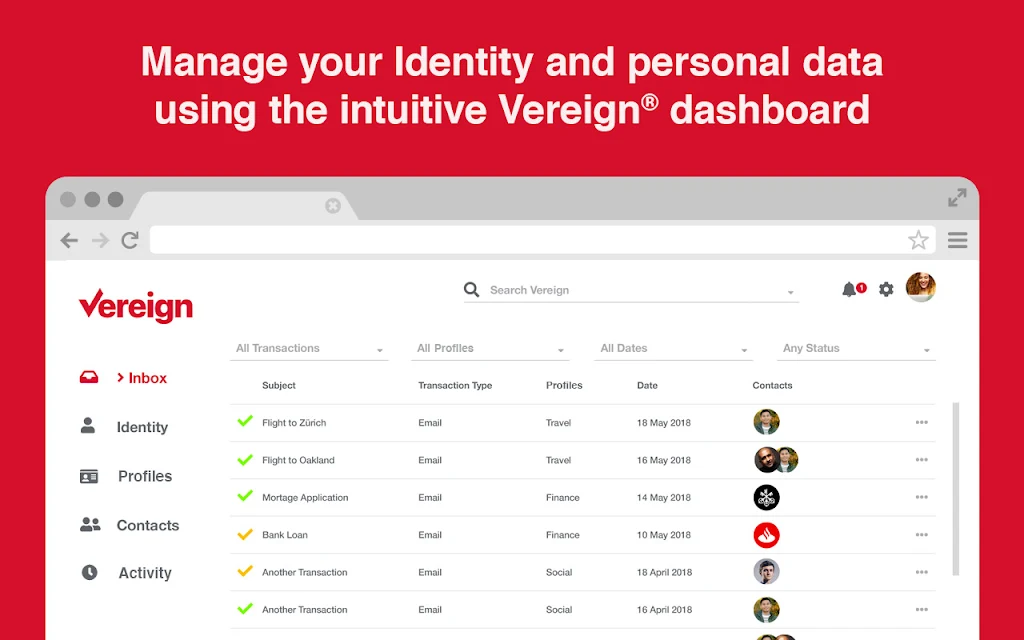Open the Activity section

(x=145, y=573)
